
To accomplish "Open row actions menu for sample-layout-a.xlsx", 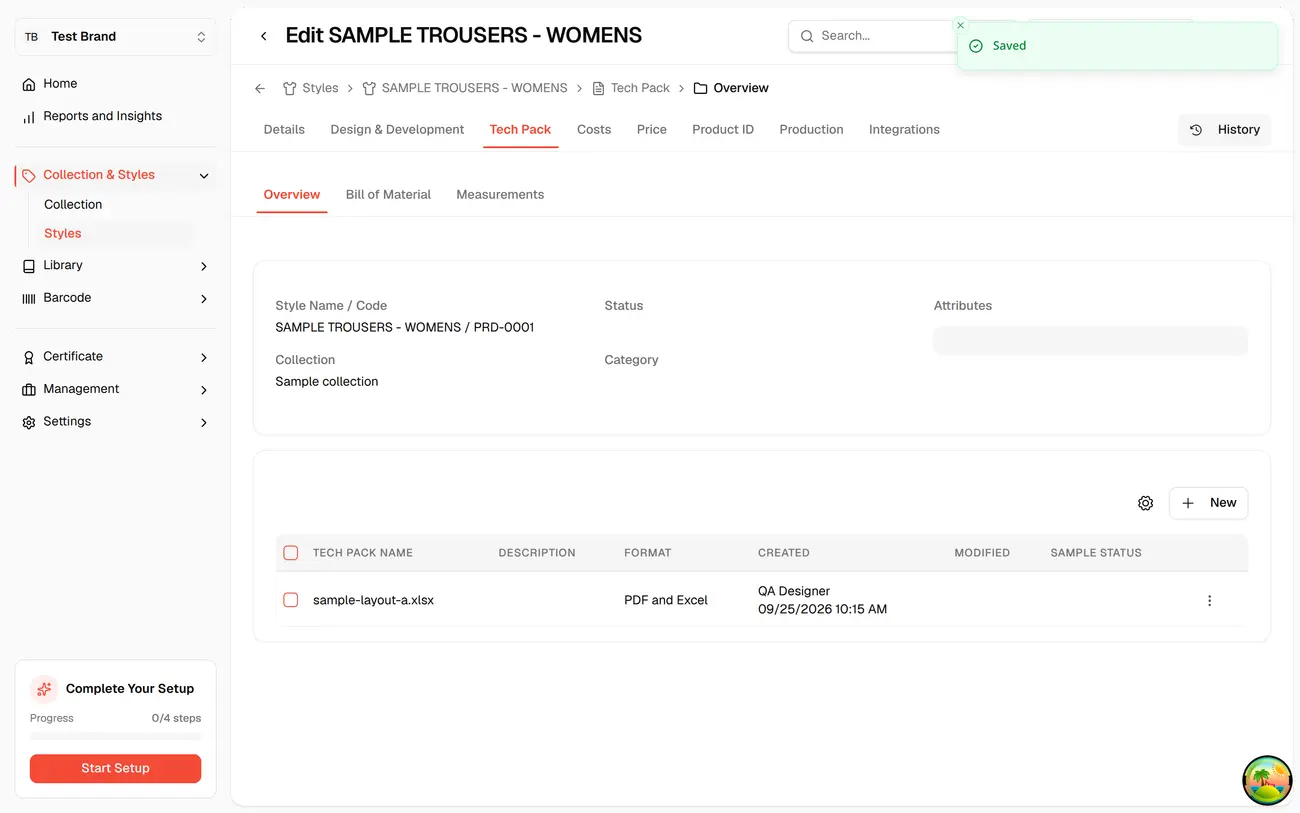I will (x=1210, y=601).
